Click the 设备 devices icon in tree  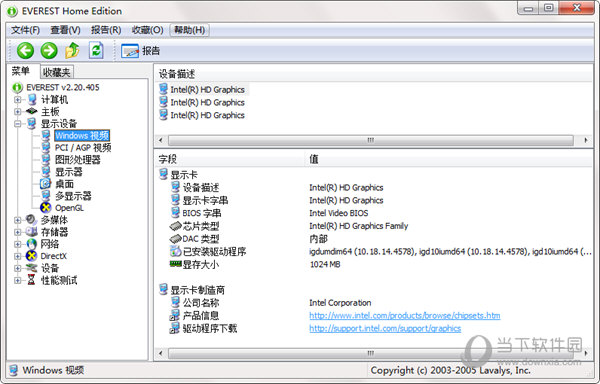pyautogui.click(x=31, y=268)
